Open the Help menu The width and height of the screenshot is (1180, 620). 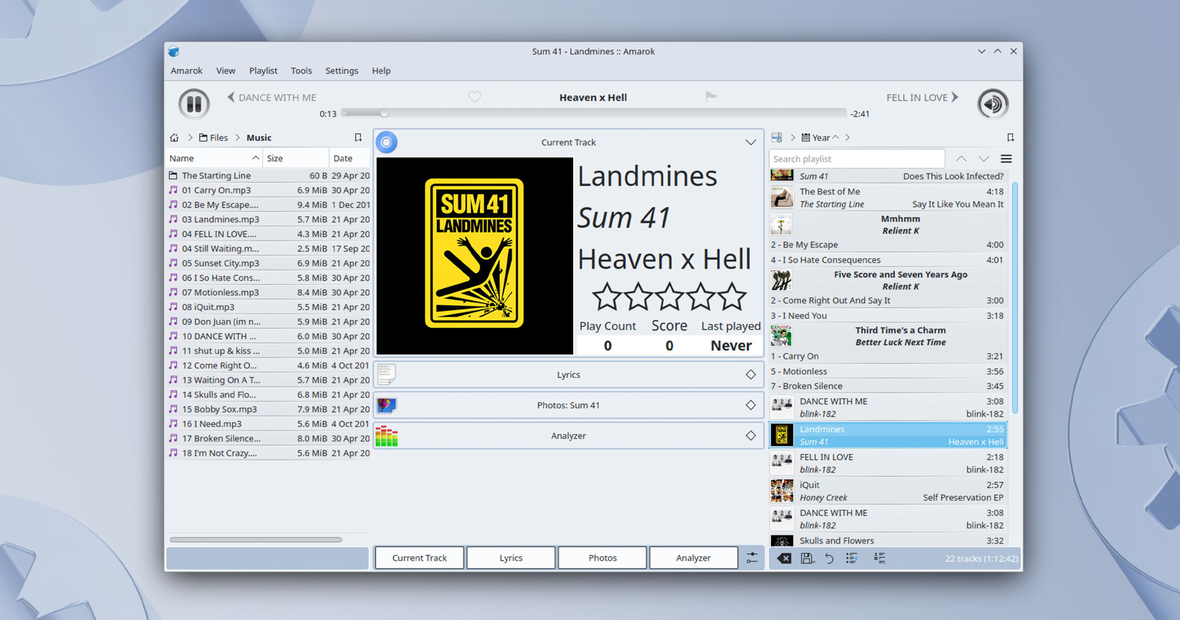point(382,71)
